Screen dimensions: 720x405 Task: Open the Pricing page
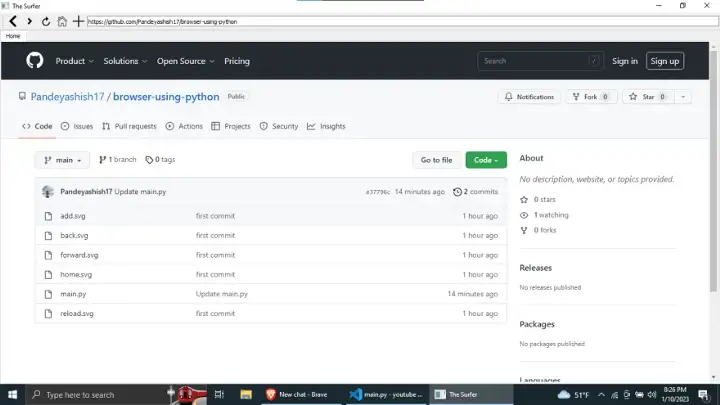237,61
